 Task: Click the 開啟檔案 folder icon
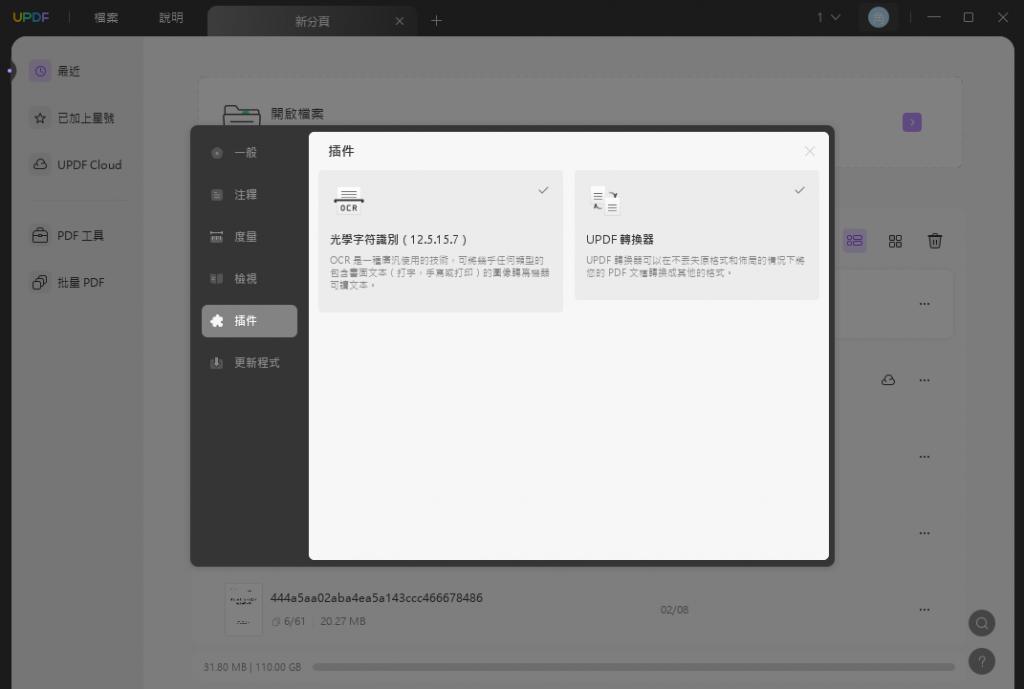pyautogui.click(x=242, y=115)
